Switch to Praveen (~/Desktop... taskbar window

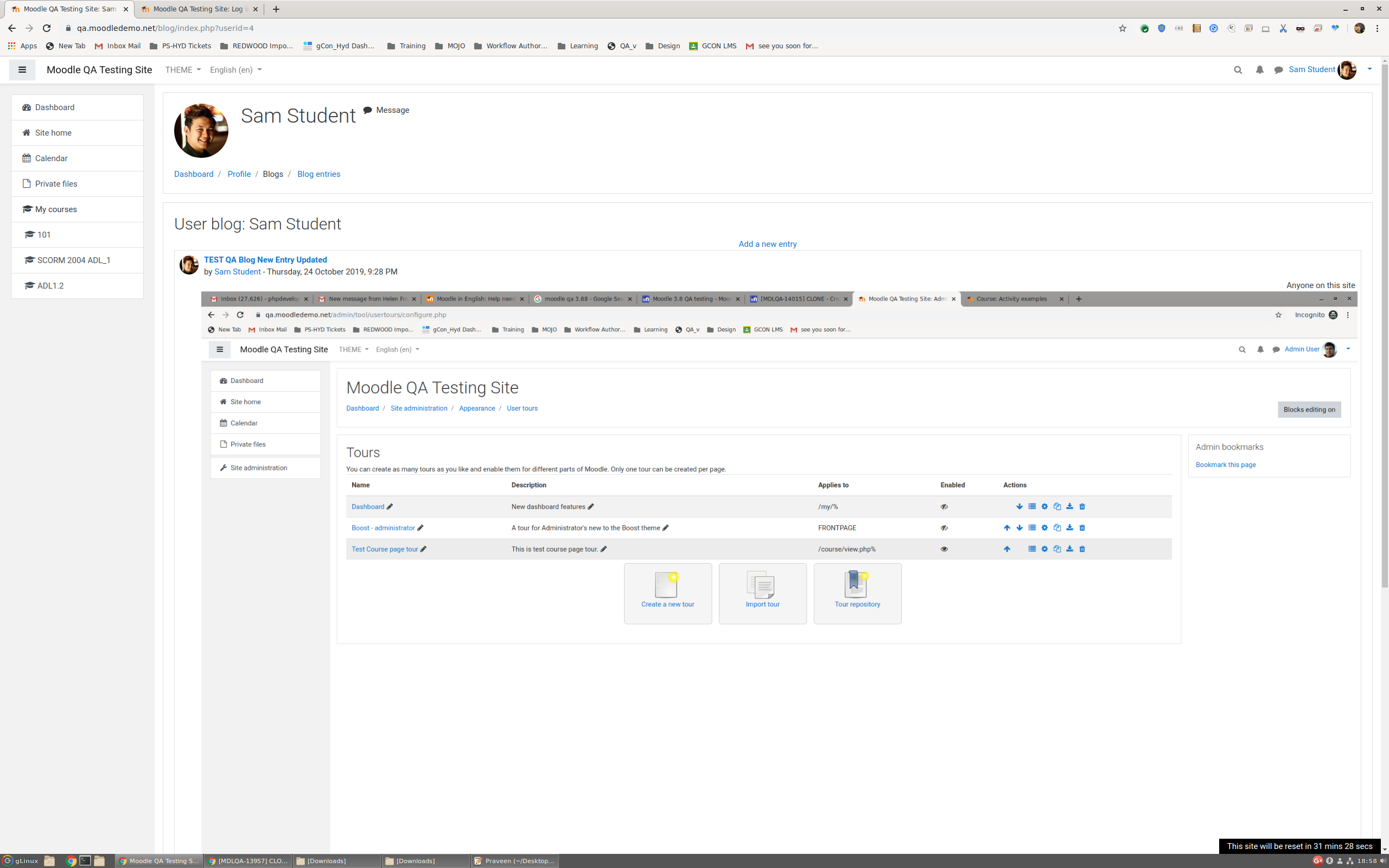(x=514, y=860)
